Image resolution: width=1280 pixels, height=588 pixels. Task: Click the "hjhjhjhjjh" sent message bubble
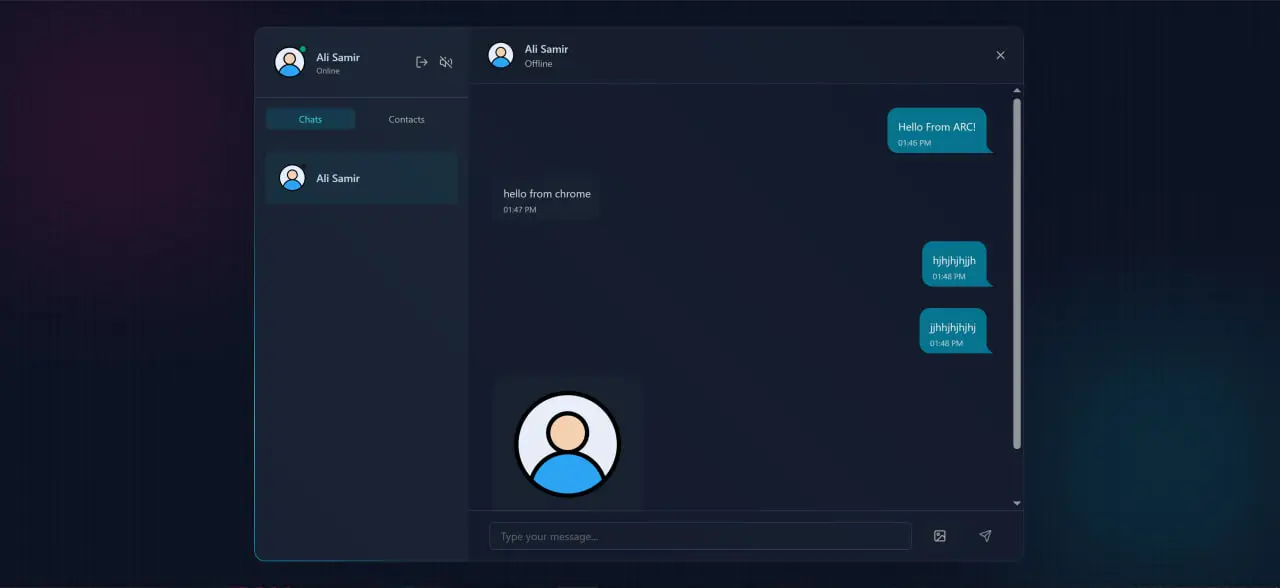pyautogui.click(x=954, y=265)
